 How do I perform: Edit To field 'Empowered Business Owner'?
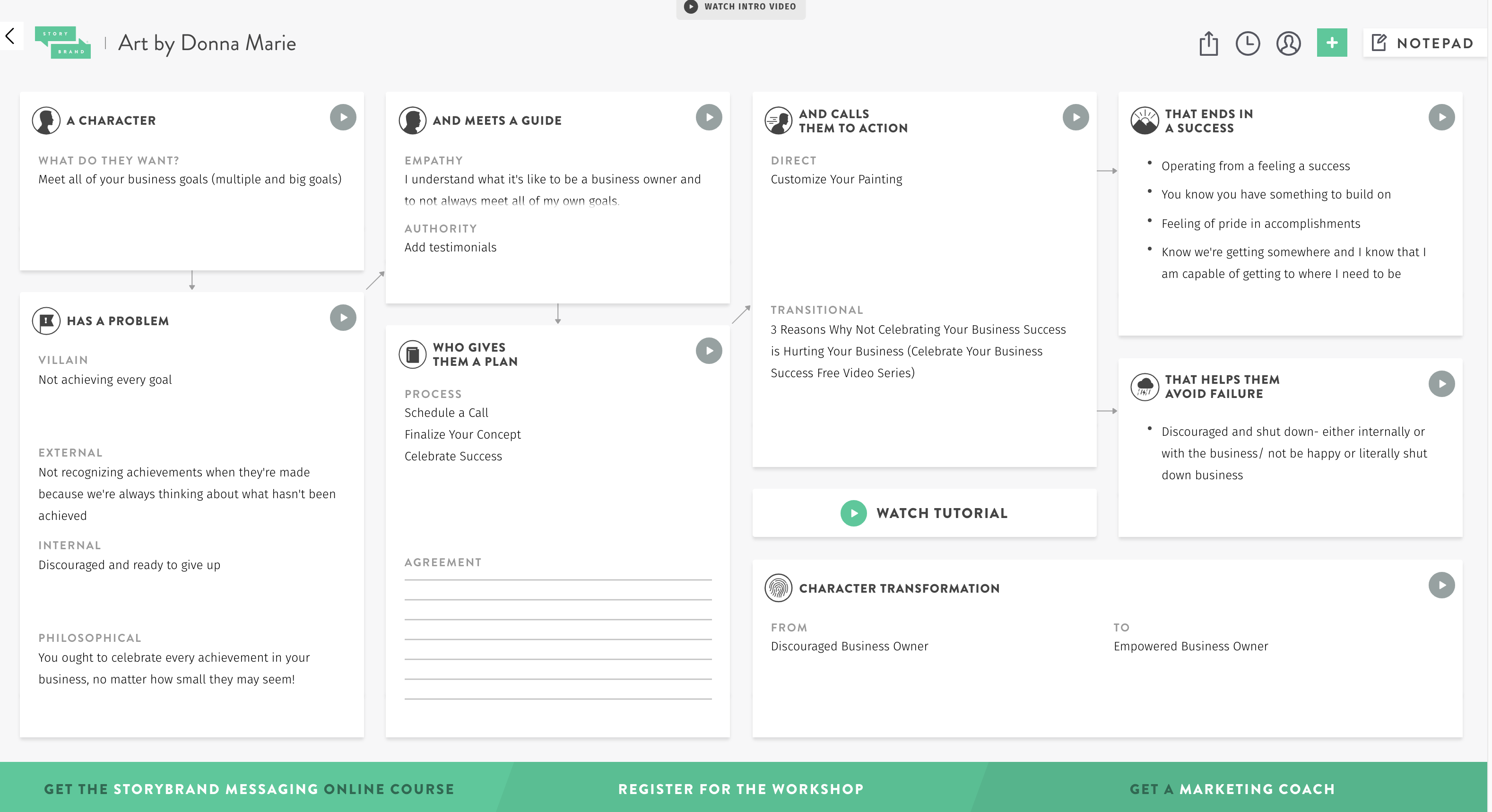tap(1190, 647)
